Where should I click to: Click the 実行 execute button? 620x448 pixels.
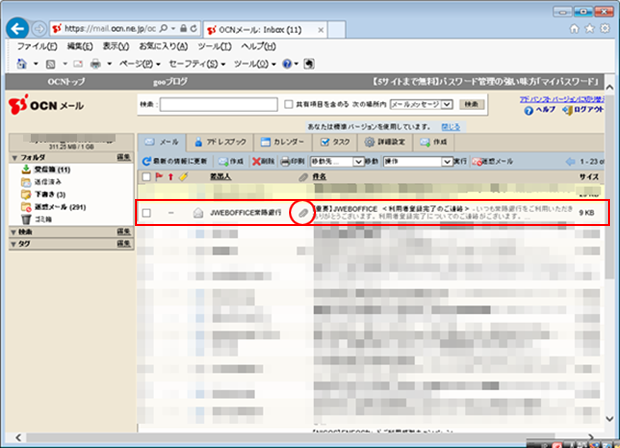tap(459, 161)
